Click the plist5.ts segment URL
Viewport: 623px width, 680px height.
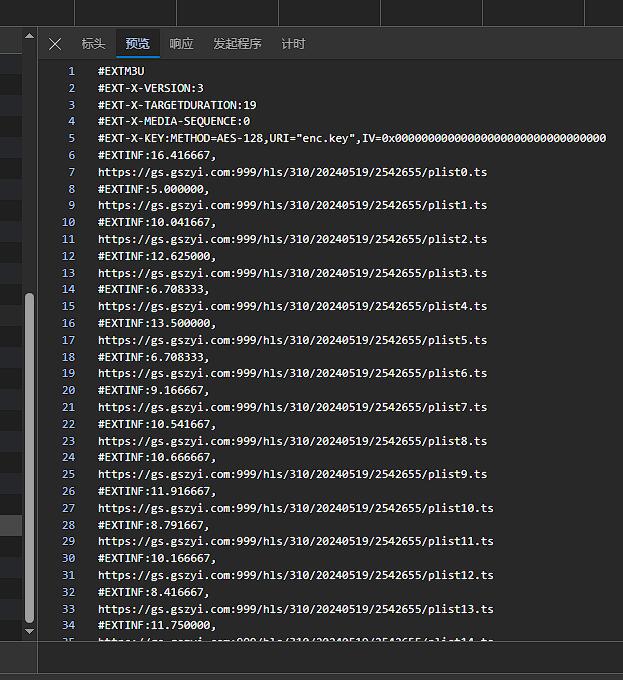click(292, 340)
